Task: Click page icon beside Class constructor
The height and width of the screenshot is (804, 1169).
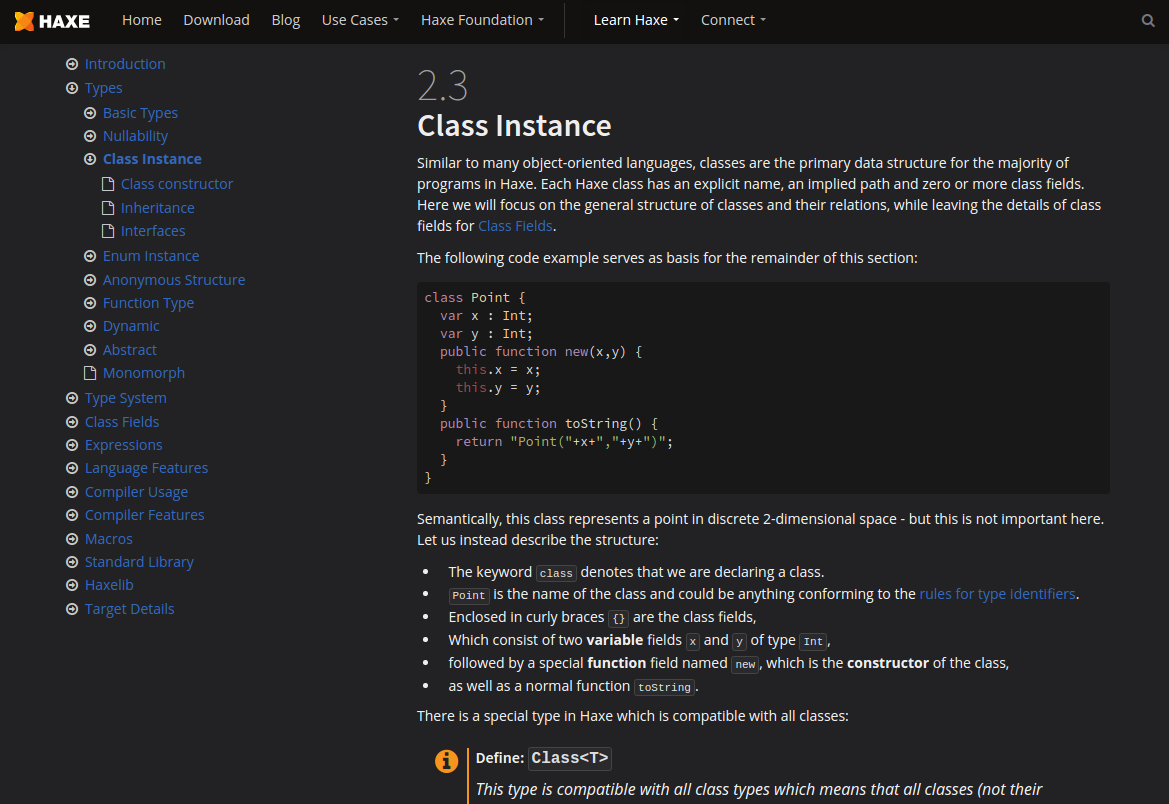Action: [108, 184]
